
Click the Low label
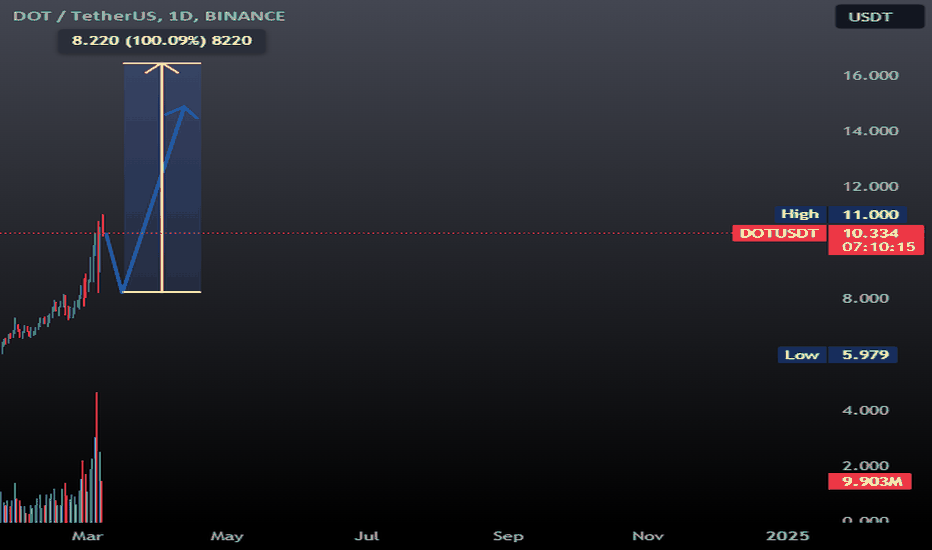click(802, 355)
